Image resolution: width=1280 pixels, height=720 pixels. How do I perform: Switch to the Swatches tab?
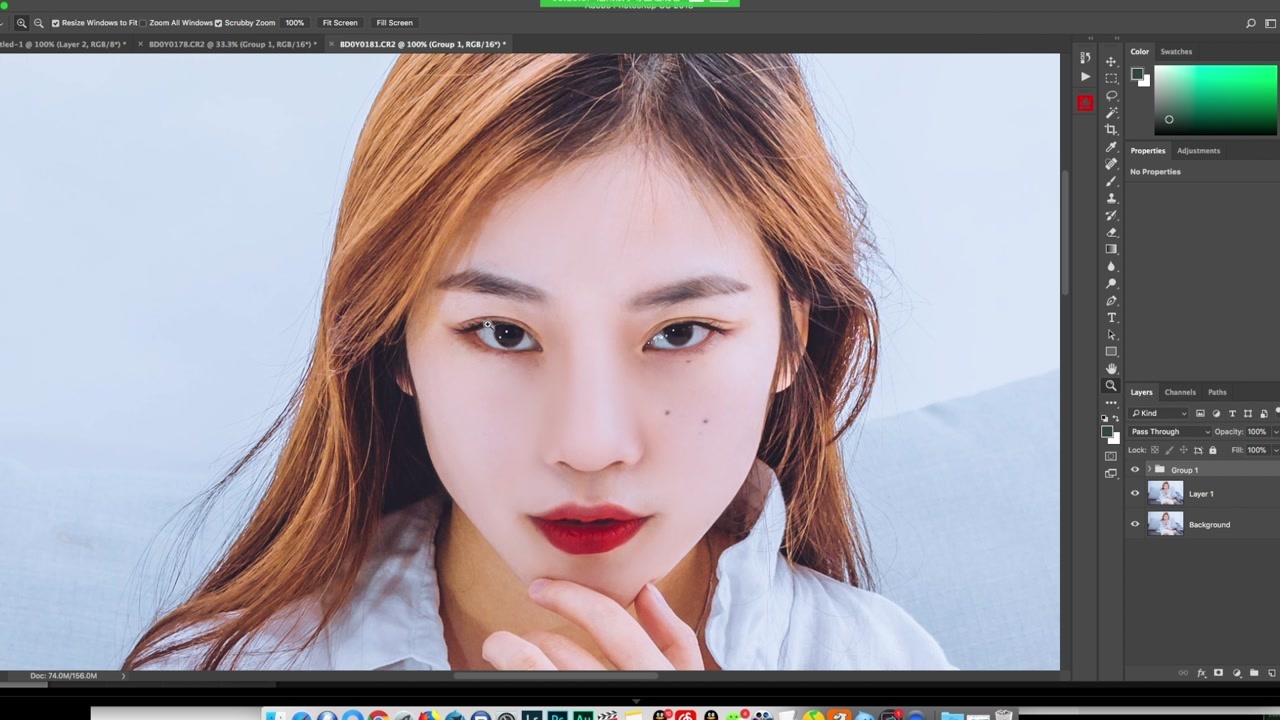pos(1176,51)
